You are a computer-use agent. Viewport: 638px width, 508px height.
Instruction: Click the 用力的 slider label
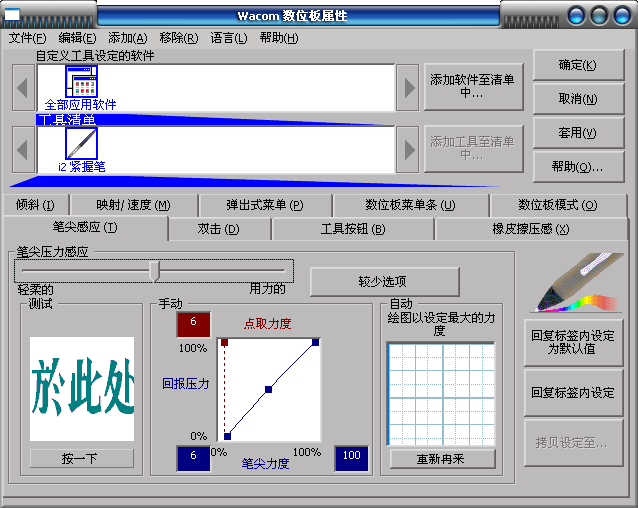[x=267, y=289]
